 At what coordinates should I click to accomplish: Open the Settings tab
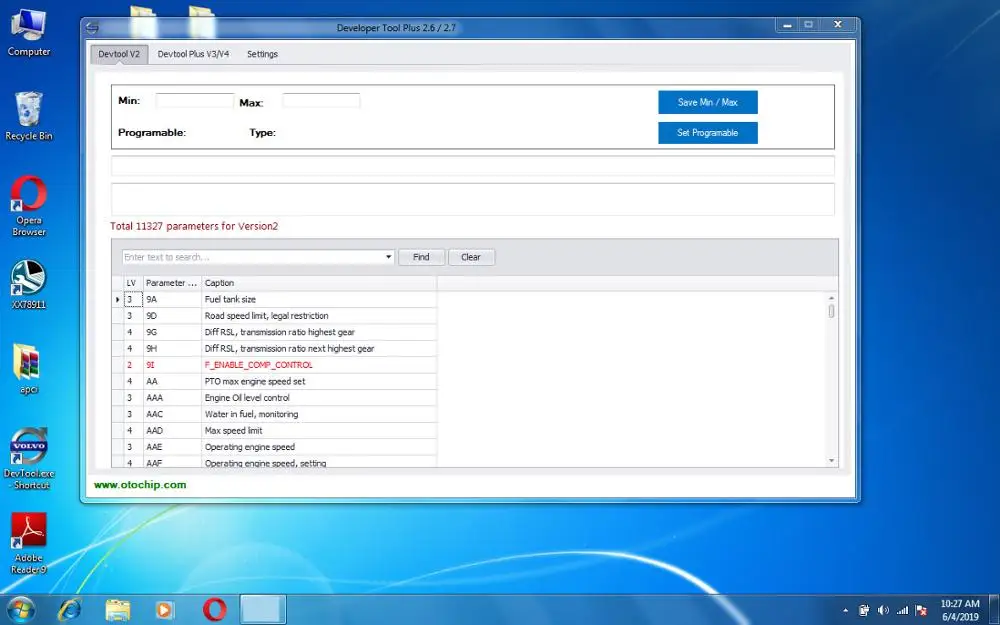click(x=262, y=54)
